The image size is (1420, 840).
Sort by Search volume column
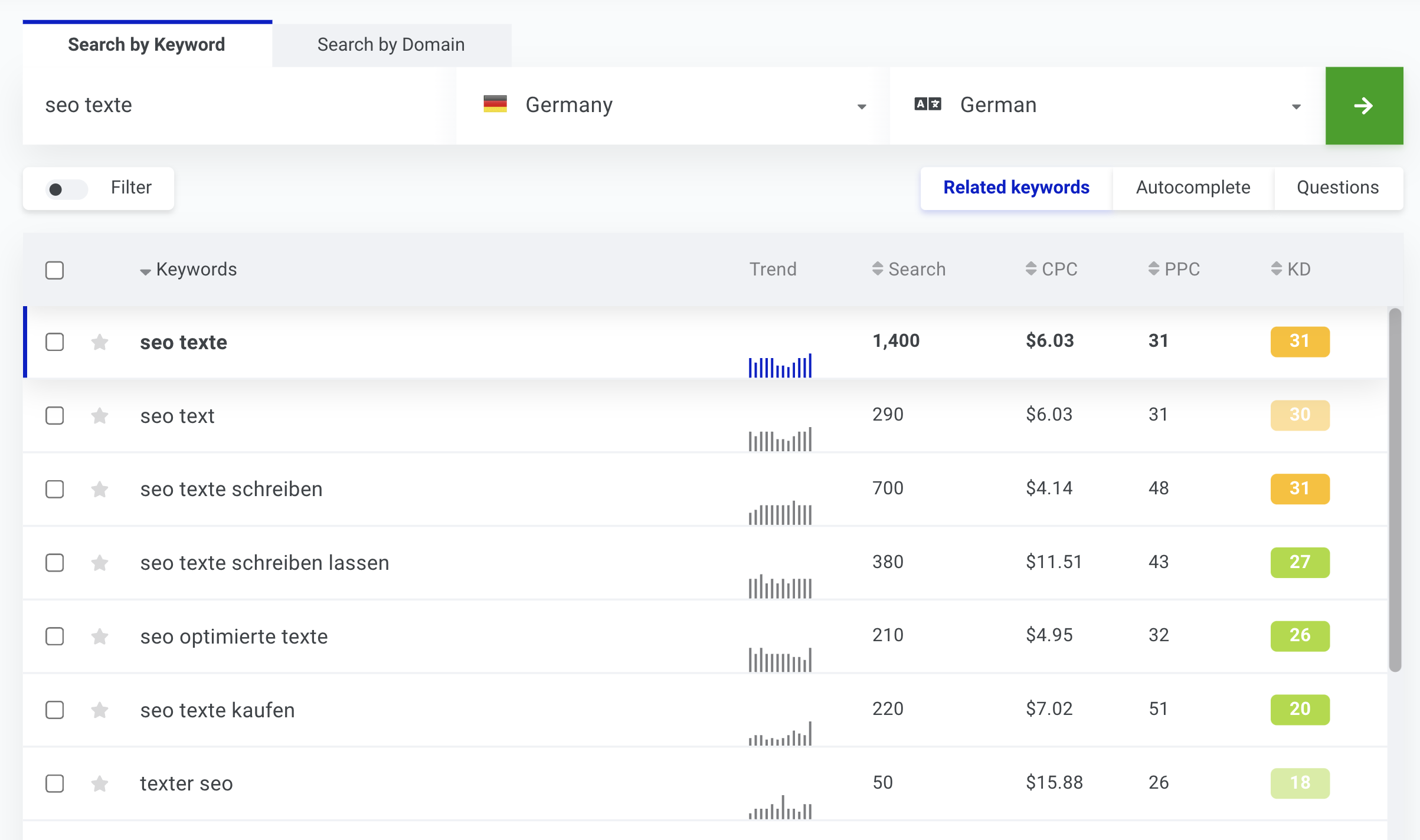tap(909, 269)
